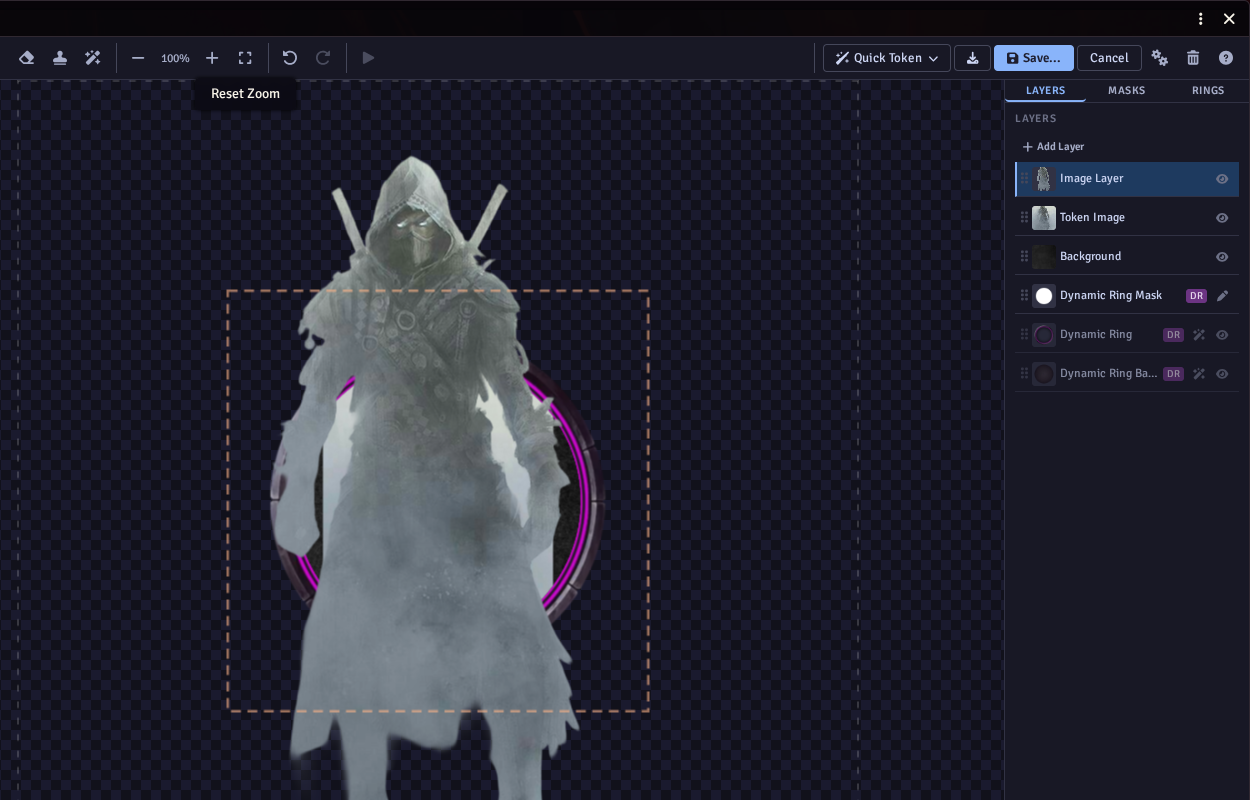Open the help question mark icon
1250x800 pixels.
click(1226, 58)
